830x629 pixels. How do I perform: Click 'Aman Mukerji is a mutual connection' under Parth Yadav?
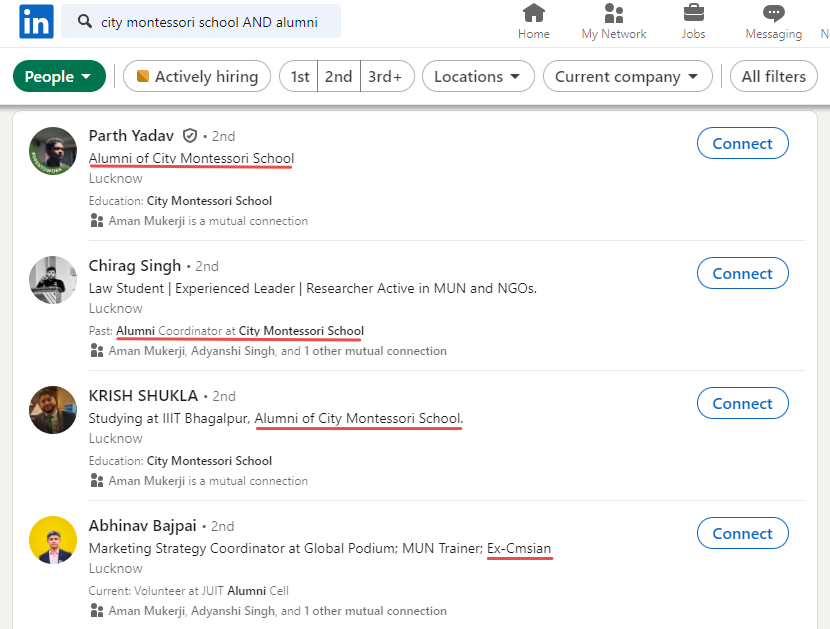[x=208, y=221]
